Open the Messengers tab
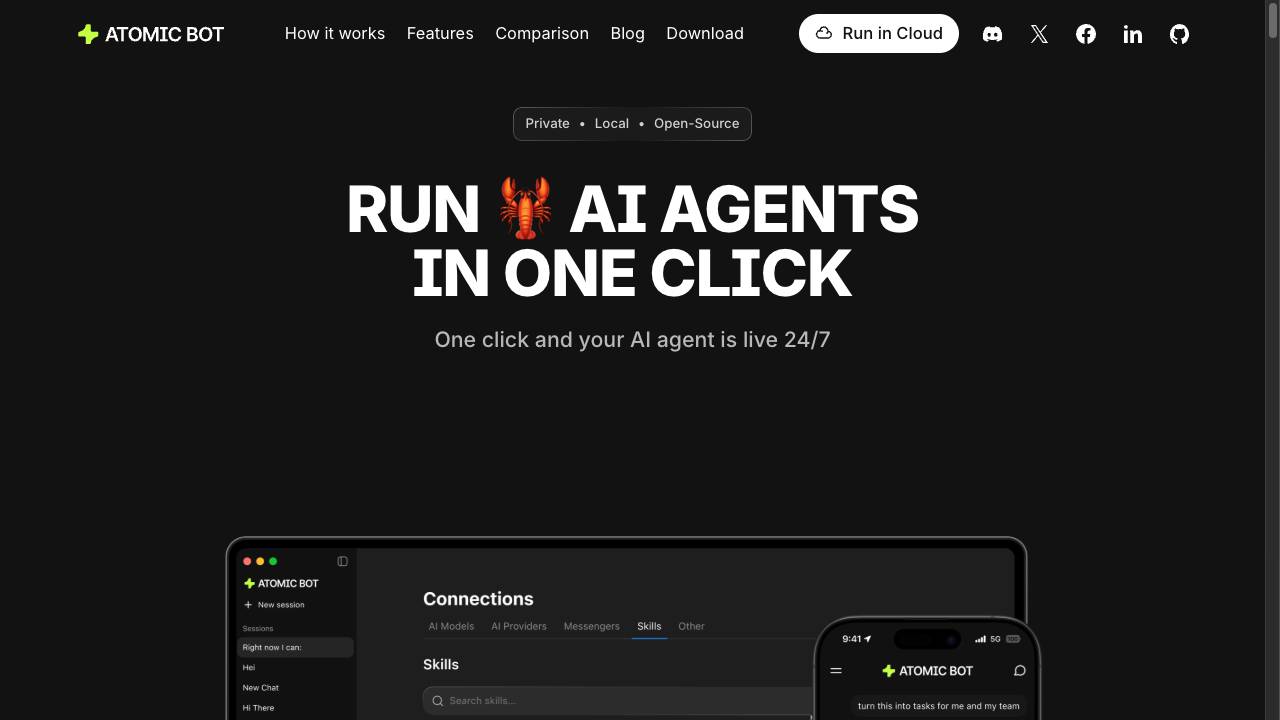The height and width of the screenshot is (720, 1280). point(592,626)
